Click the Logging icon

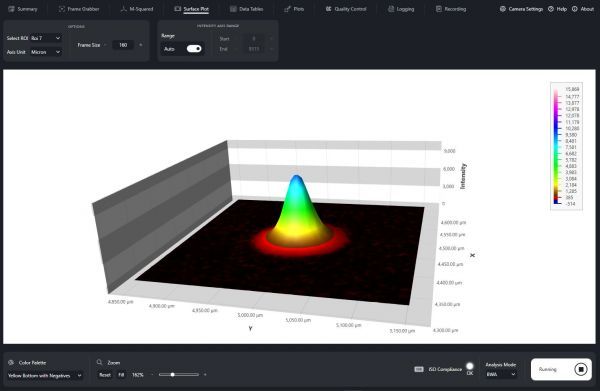391,9
